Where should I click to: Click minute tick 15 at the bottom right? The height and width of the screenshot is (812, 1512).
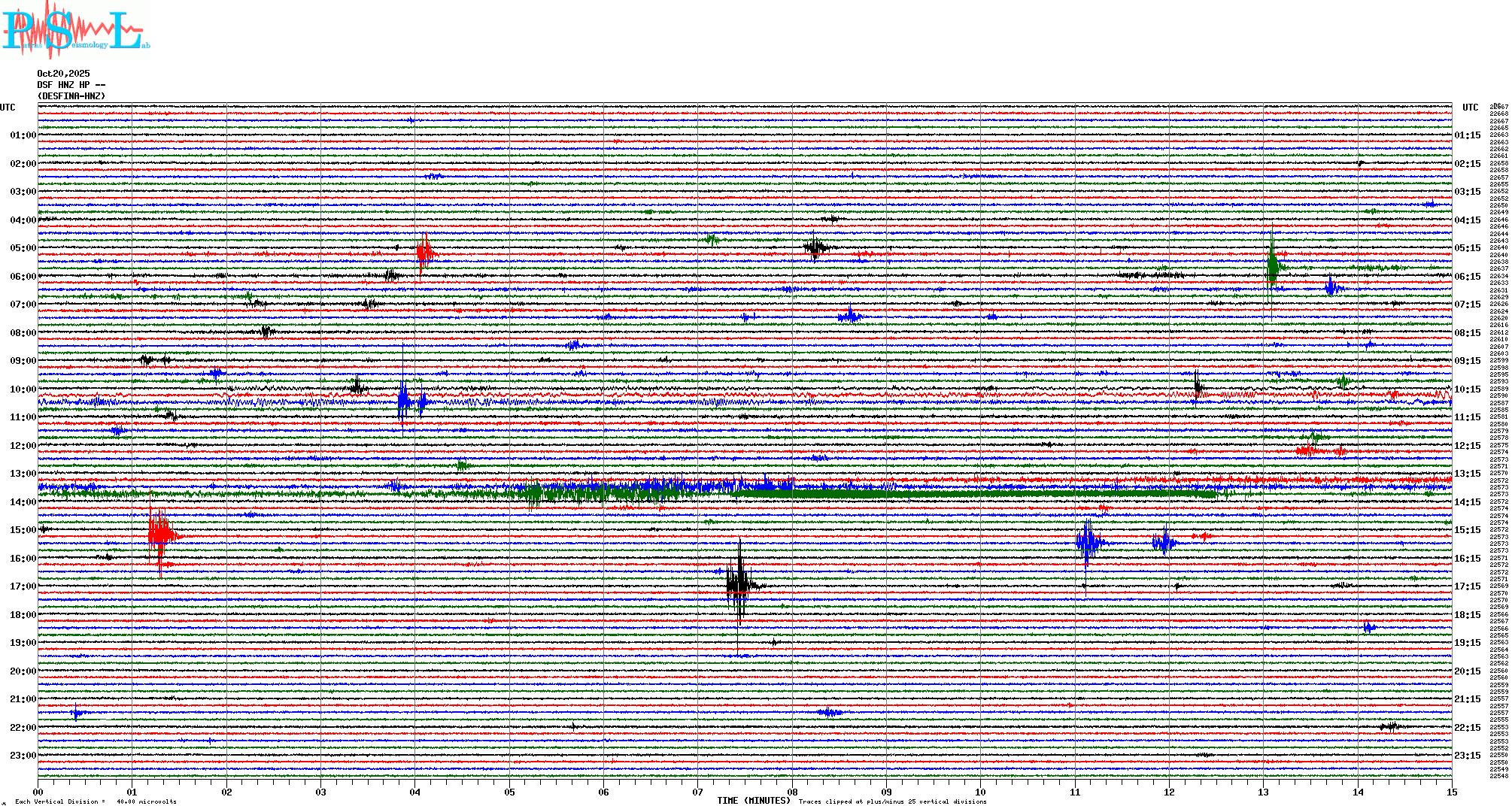pyautogui.click(x=1452, y=792)
